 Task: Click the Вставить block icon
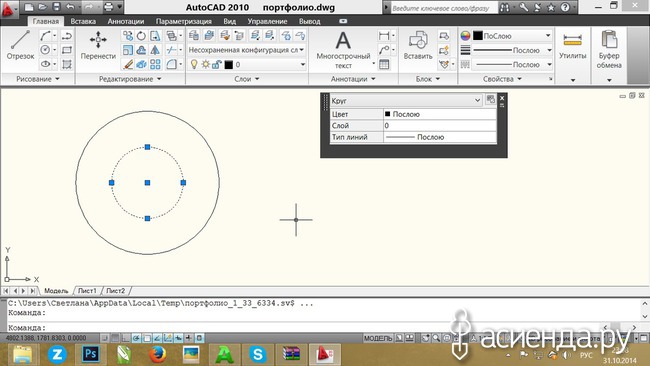[418, 45]
